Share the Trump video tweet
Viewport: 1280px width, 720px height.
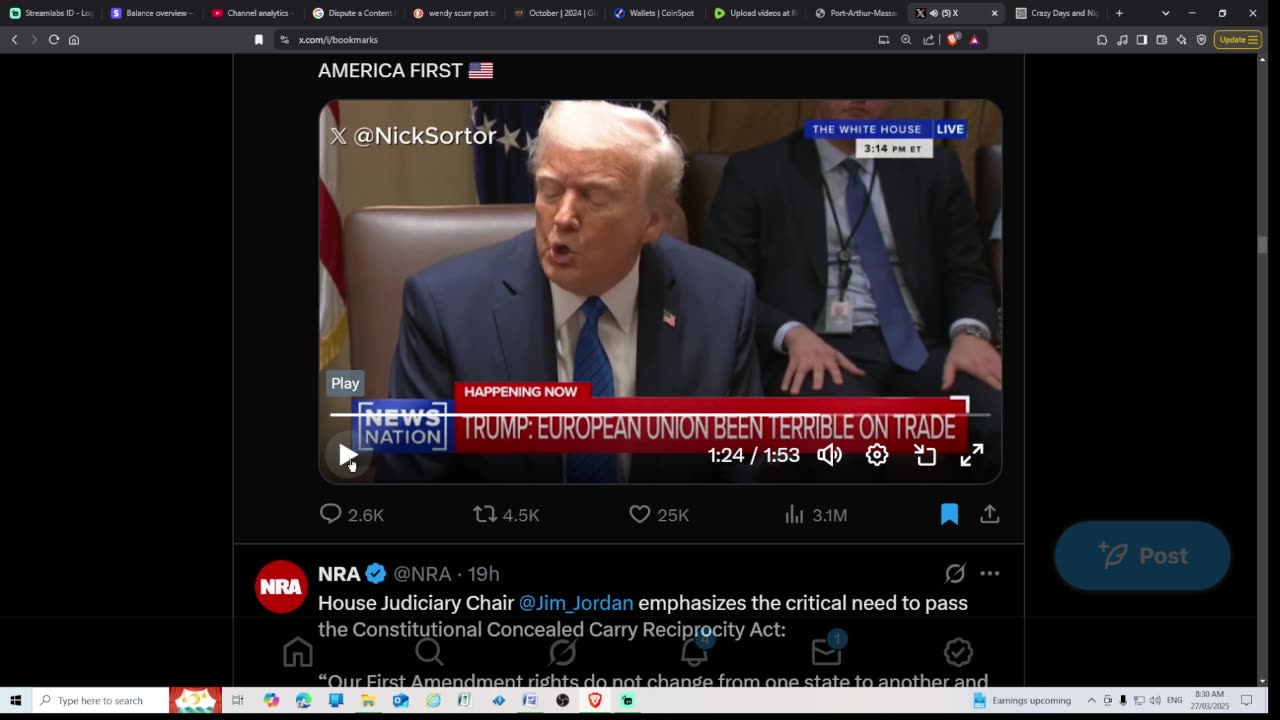click(x=989, y=514)
